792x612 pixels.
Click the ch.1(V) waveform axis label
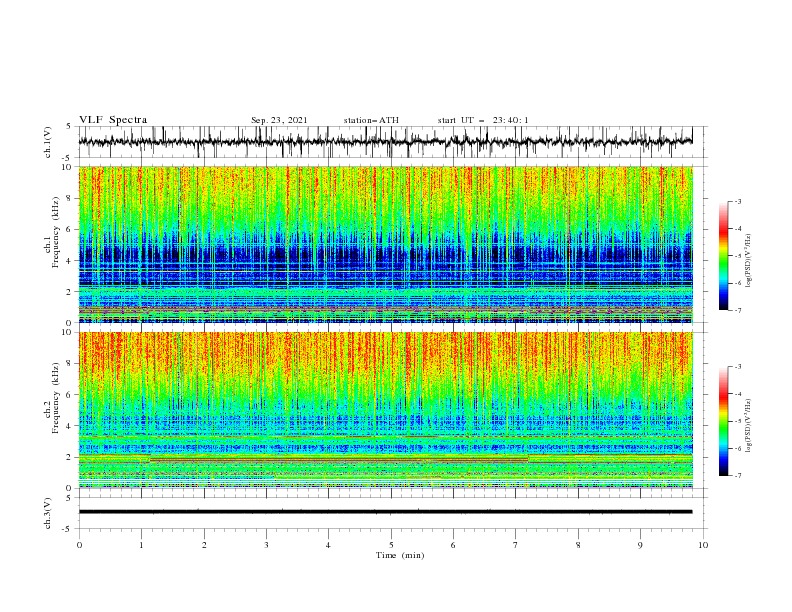point(48,142)
